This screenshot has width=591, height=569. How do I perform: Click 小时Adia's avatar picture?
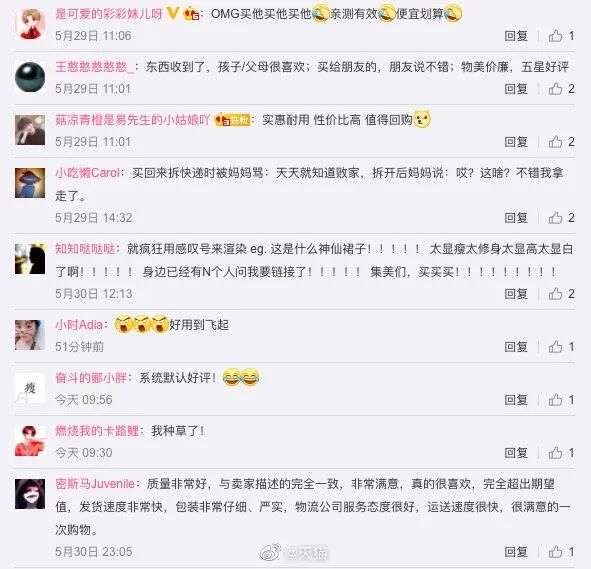tap(30, 335)
